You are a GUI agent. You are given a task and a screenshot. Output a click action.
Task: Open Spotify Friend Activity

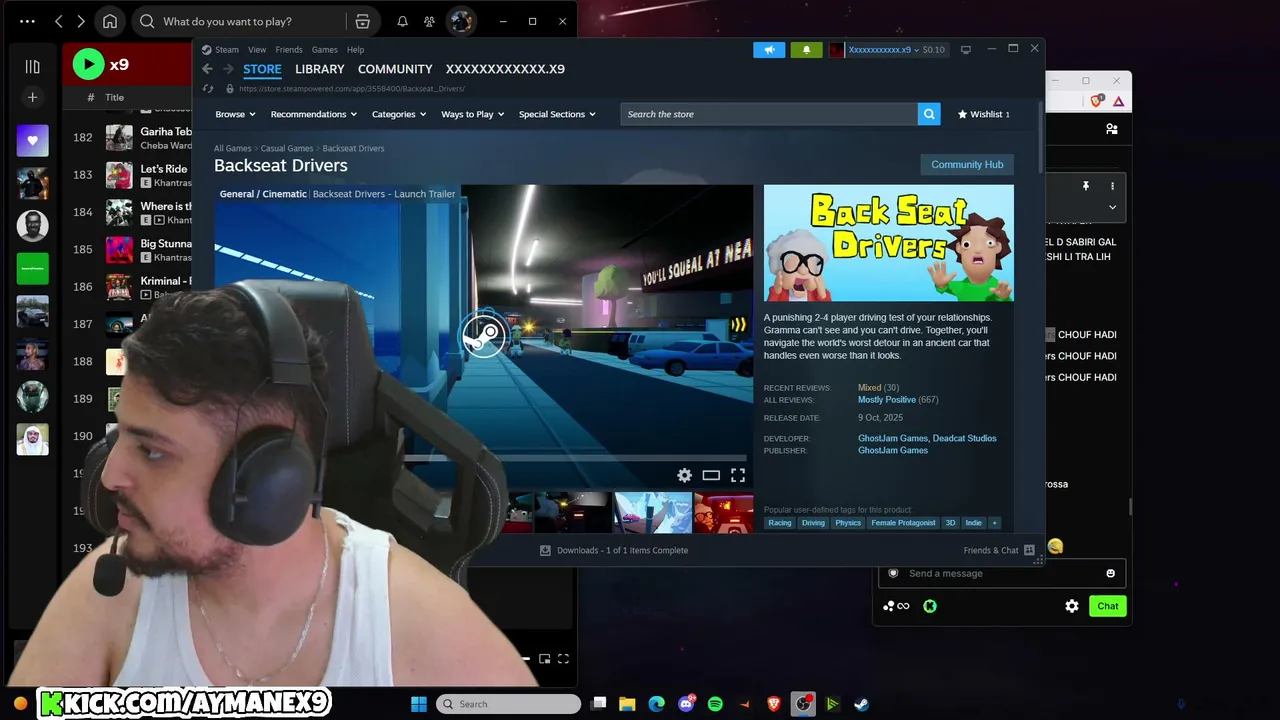click(x=429, y=21)
